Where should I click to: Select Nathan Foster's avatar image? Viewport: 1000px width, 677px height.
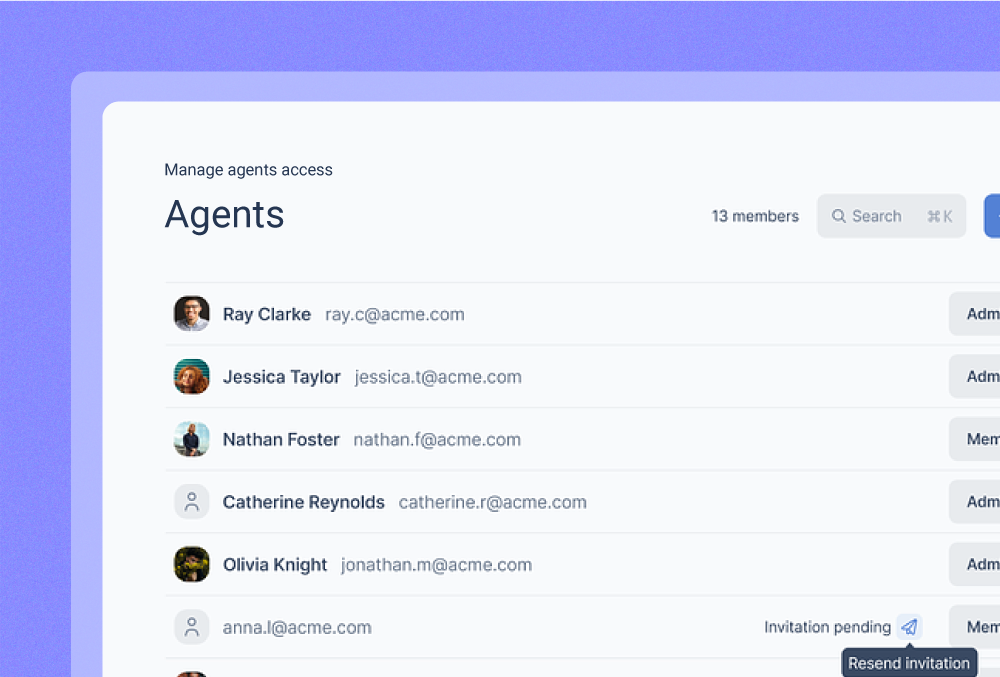(191, 439)
